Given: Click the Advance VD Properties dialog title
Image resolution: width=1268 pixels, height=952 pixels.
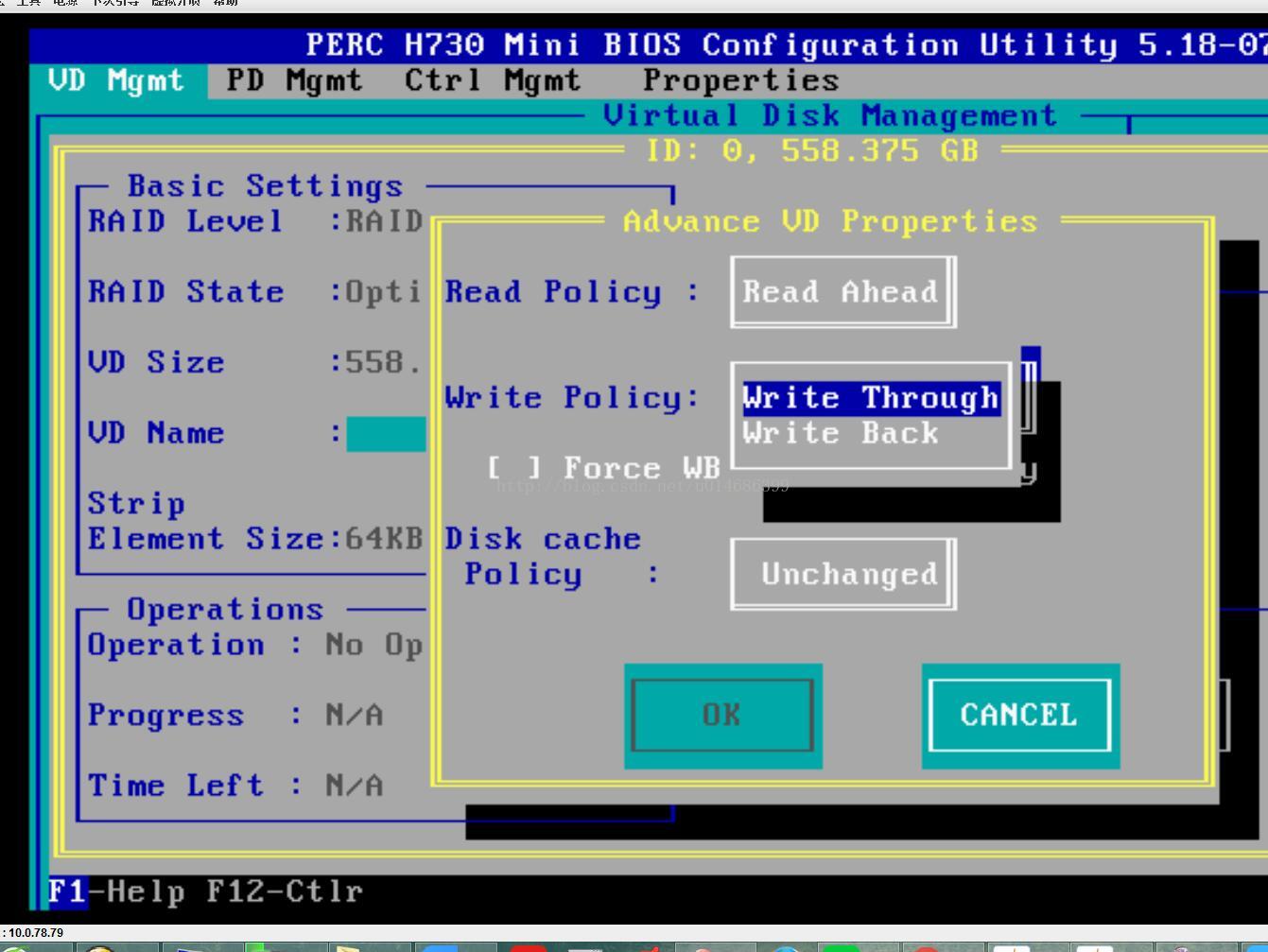Looking at the screenshot, I should coord(830,222).
